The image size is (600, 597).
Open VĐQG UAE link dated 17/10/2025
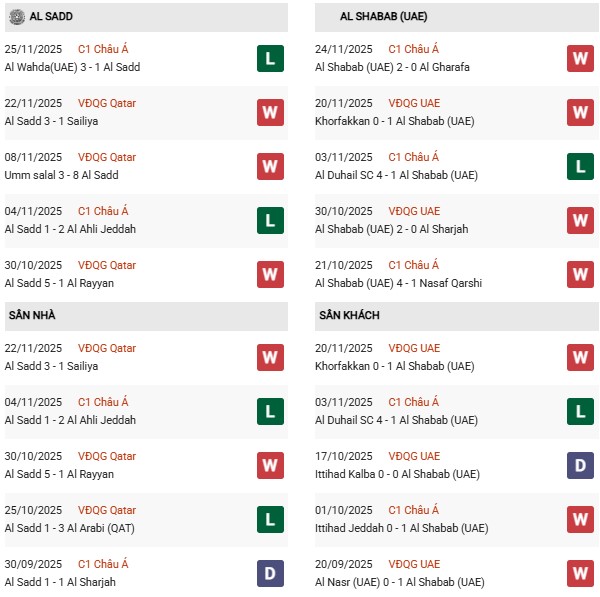pos(414,456)
